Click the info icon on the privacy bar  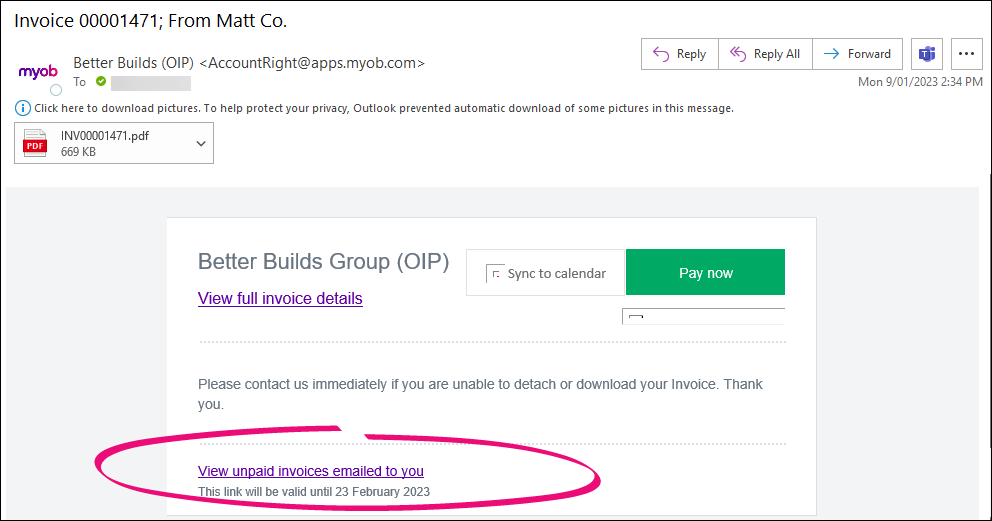[x=22, y=108]
